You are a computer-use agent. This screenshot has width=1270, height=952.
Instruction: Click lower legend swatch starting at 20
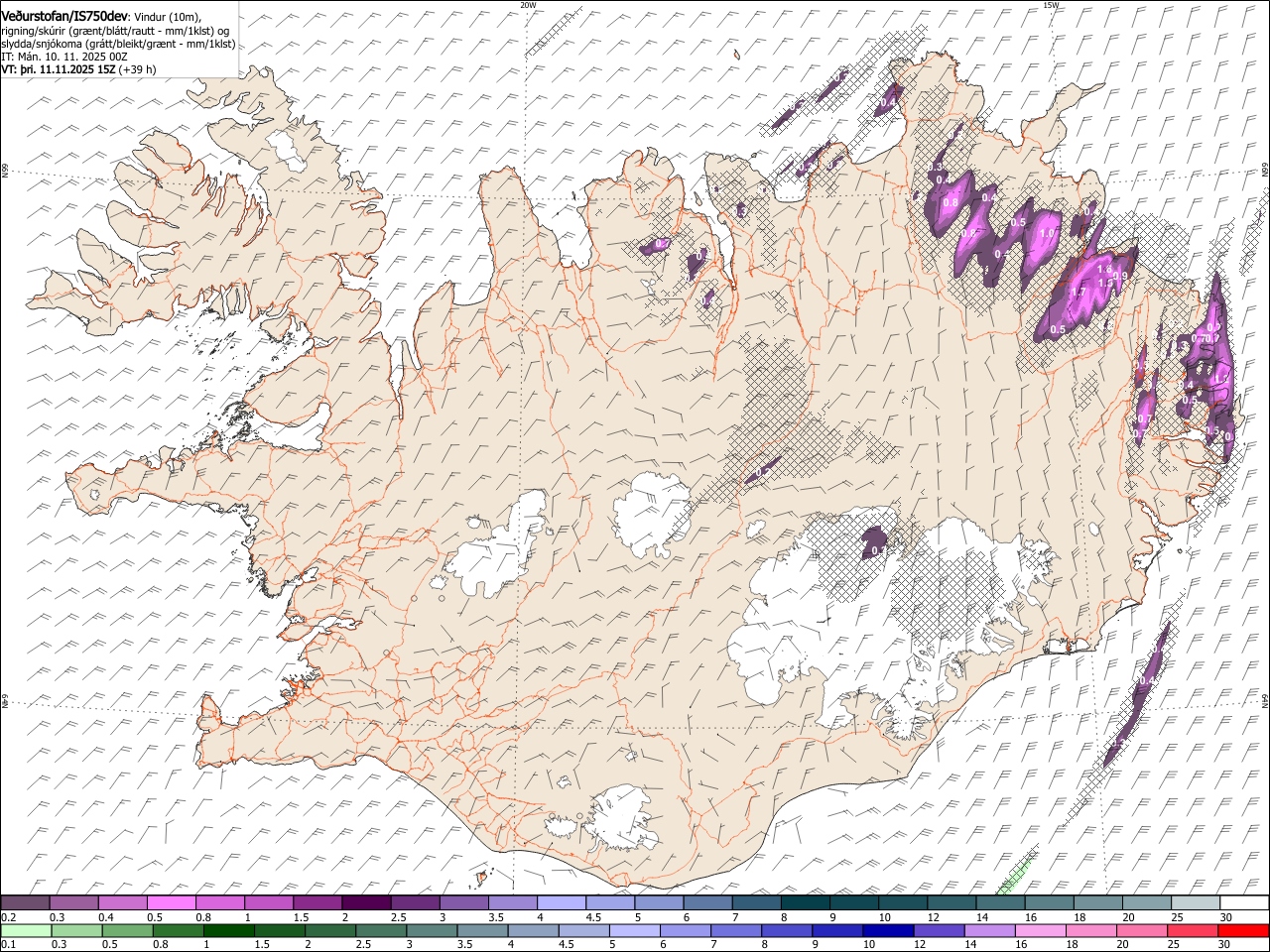pyautogui.click(x=1140, y=930)
